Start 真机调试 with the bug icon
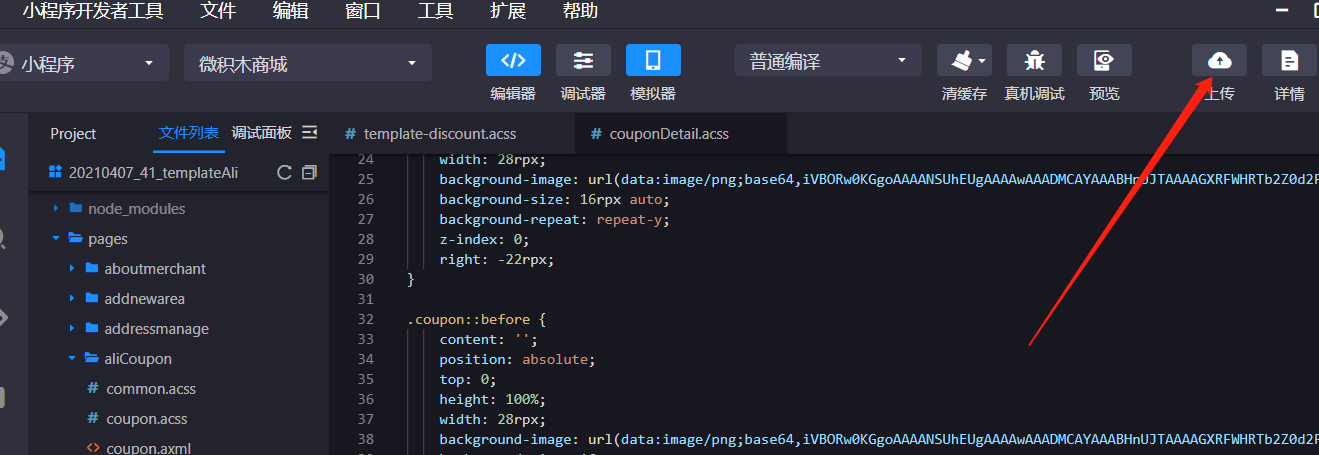The width and height of the screenshot is (1319, 455). tap(1034, 60)
